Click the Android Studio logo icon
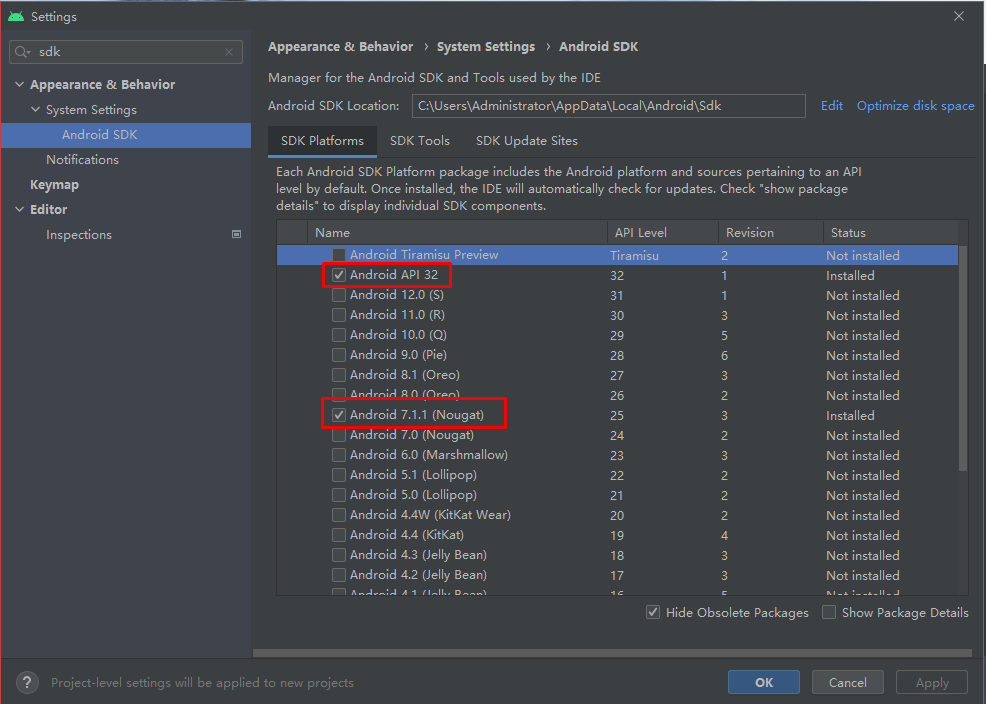986x704 pixels. coord(15,16)
